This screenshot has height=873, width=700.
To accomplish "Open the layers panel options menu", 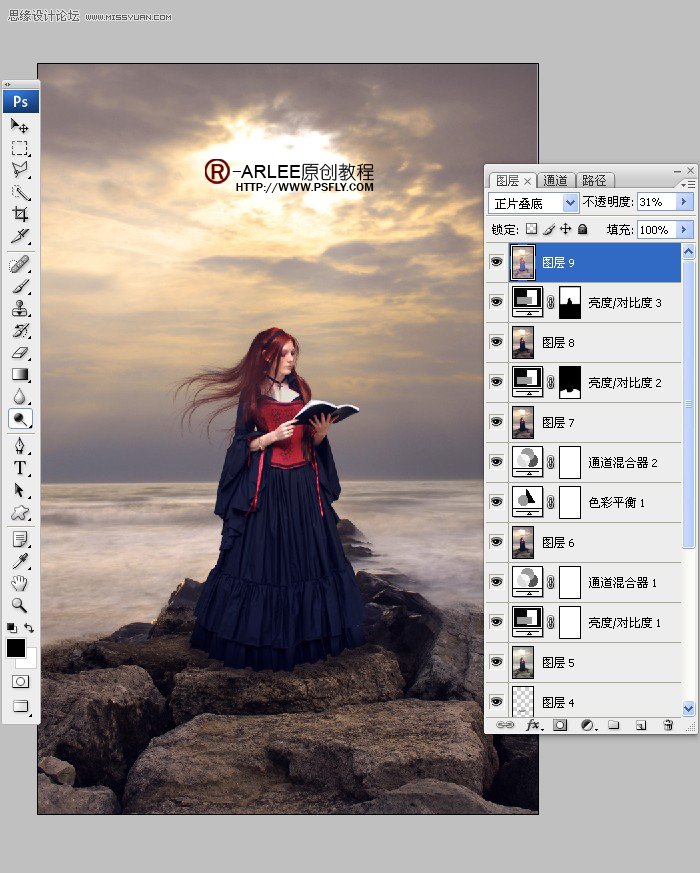I will (688, 184).
